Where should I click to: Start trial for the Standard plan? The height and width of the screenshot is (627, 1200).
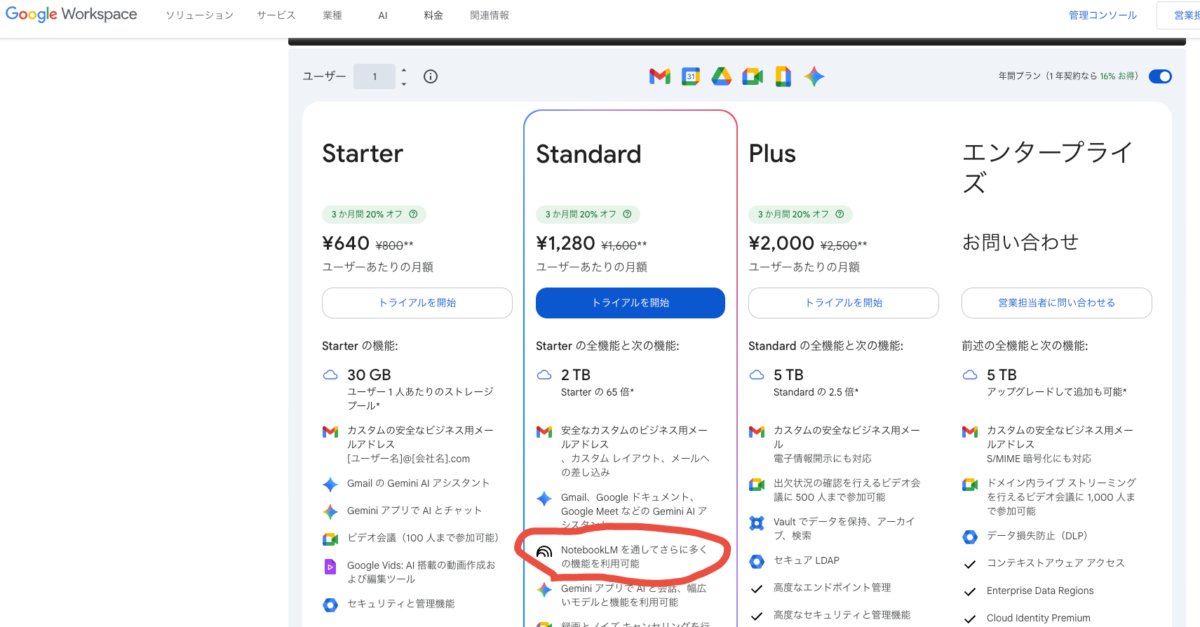[x=630, y=303]
